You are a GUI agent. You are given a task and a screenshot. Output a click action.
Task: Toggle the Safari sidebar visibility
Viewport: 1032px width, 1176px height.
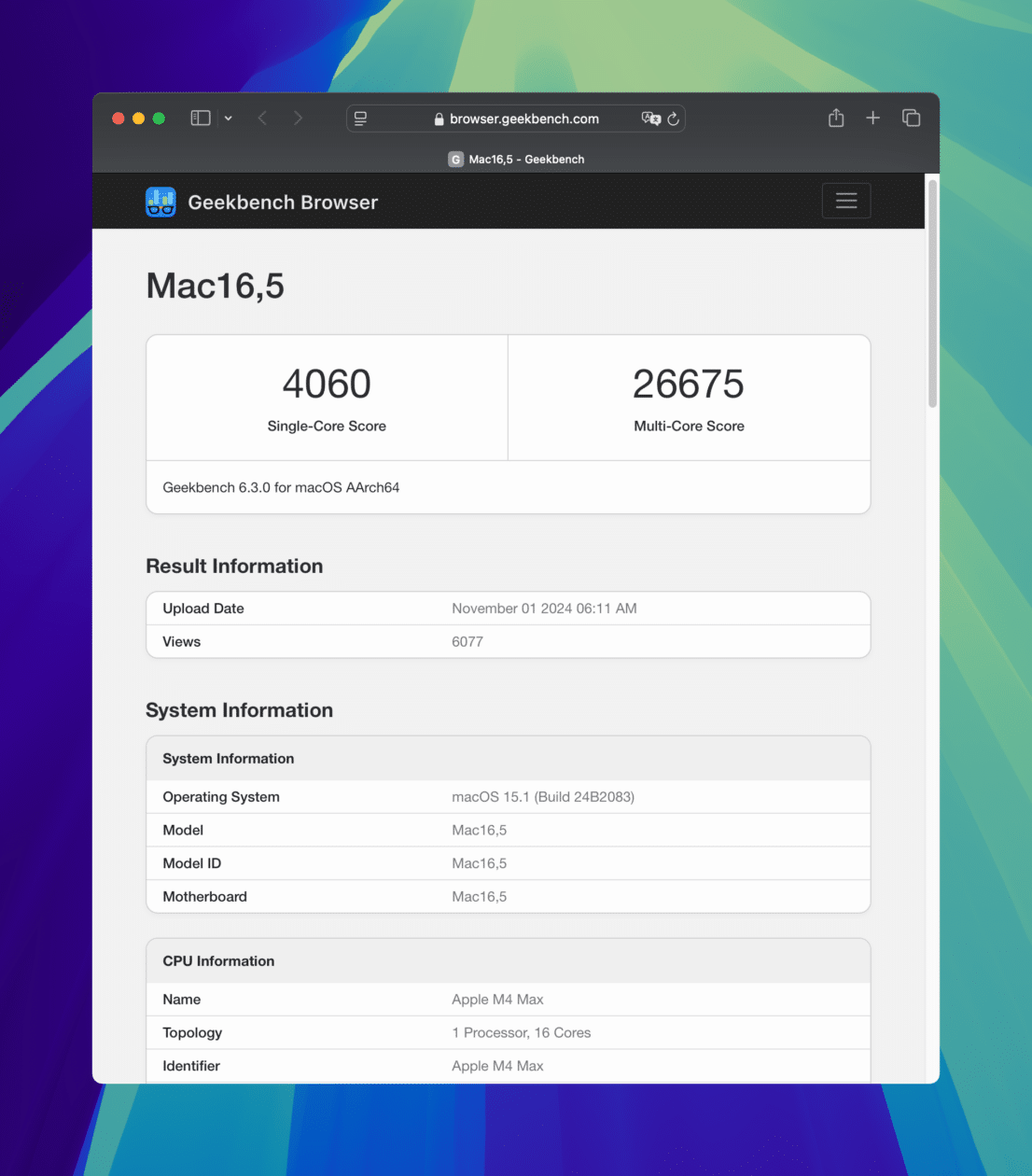pyautogui.click(x=200, y=118)
